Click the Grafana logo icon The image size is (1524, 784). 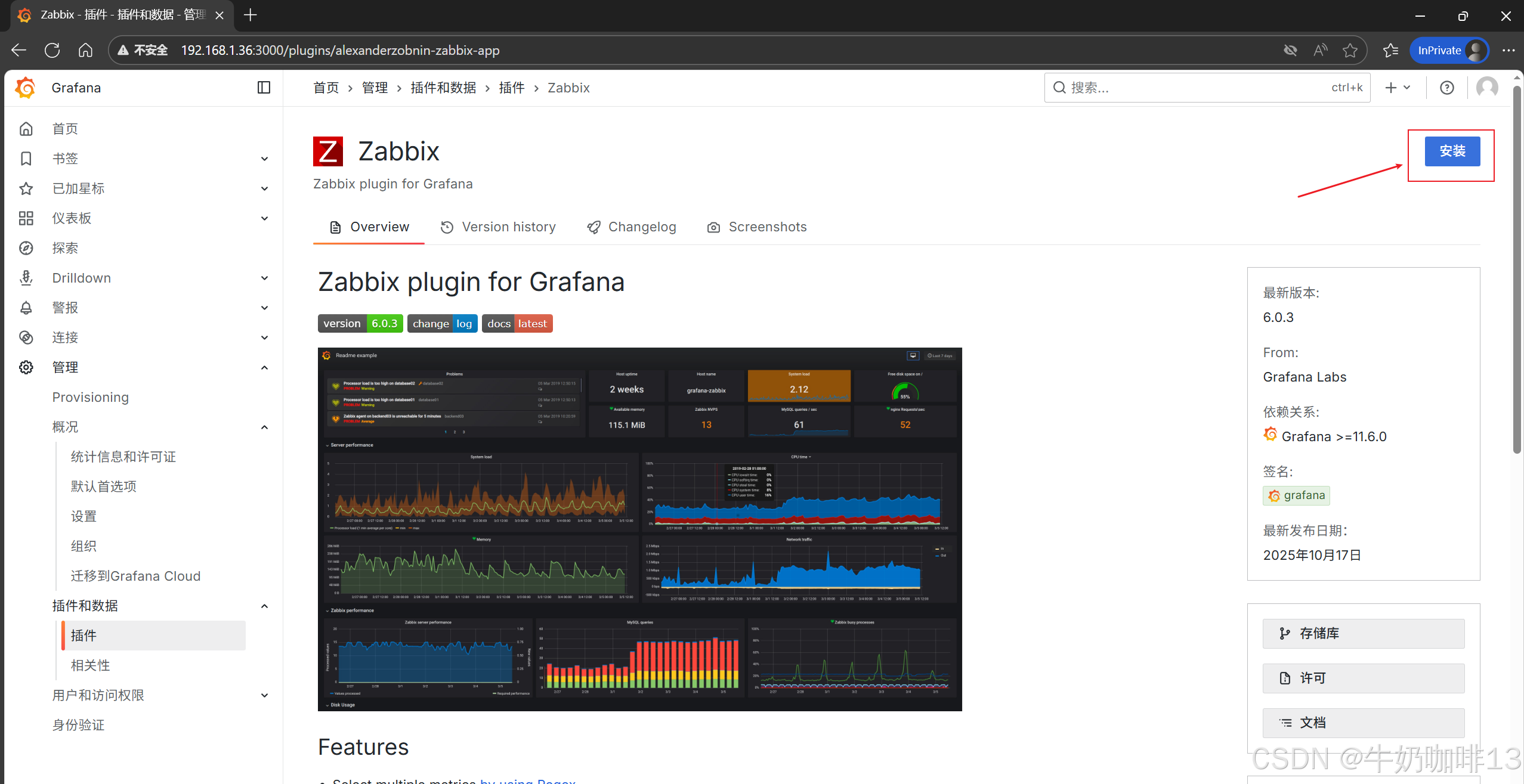(x=26, y=88)
